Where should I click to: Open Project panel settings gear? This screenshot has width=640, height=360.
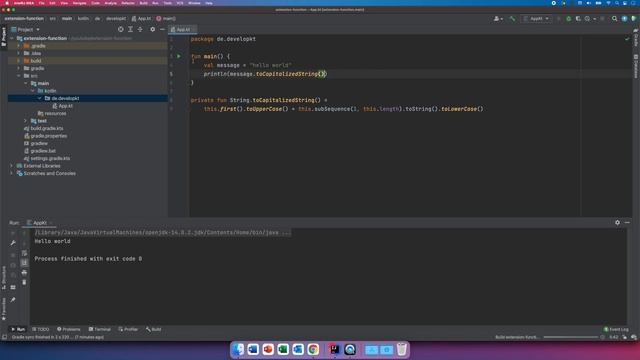[x=152, y=29]
